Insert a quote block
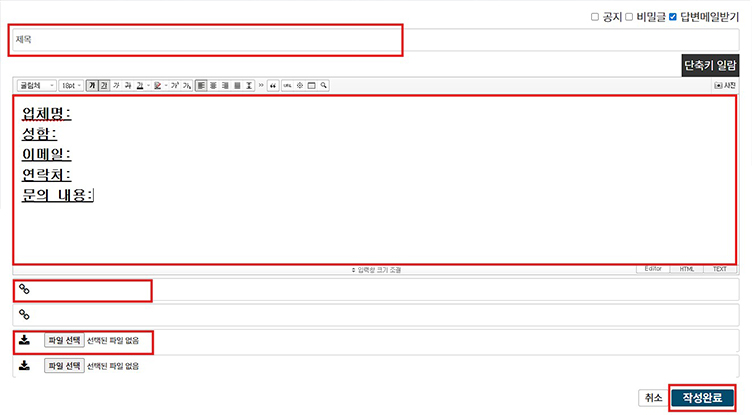Image resolution: width=752 pixels, height=415 pixels. click(x=273, y=86)
